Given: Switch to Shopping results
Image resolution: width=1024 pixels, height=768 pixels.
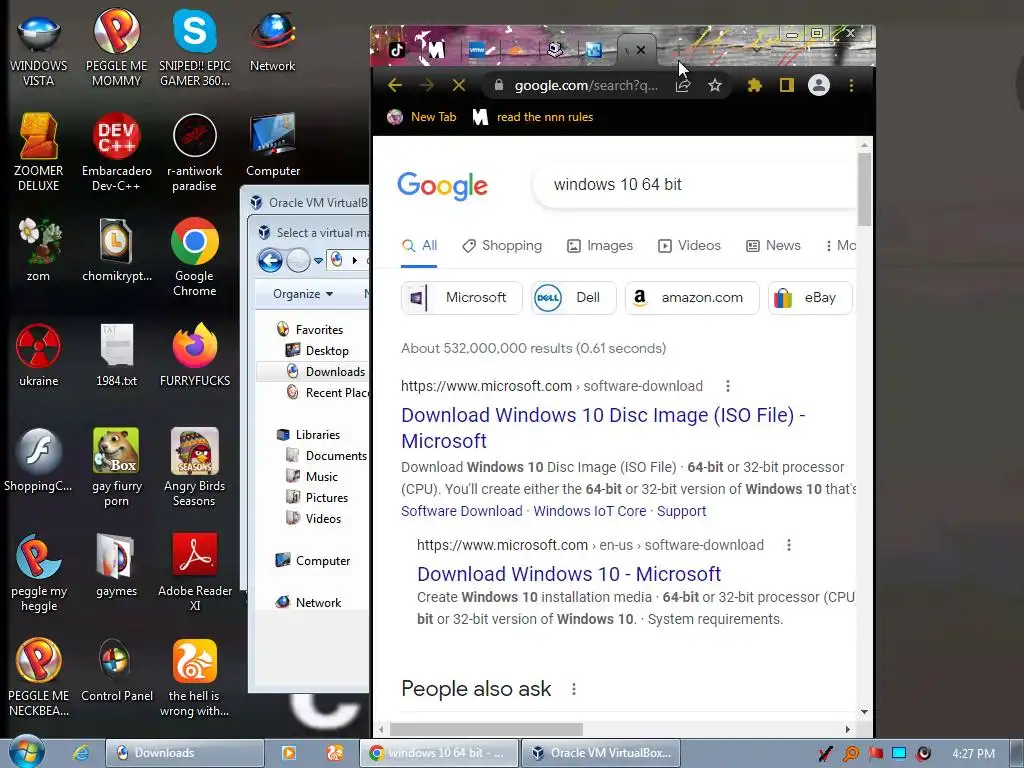Looking at the screenshot, I should 502,246.
